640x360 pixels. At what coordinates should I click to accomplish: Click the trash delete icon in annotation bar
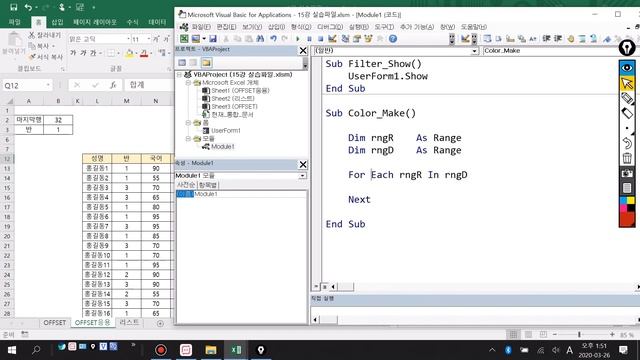[627, 158]
